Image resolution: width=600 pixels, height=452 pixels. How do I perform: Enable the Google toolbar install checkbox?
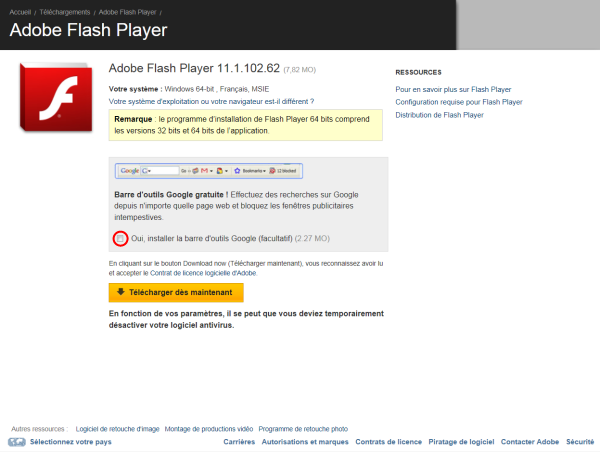pyautogui.click(x=120, y=239)
